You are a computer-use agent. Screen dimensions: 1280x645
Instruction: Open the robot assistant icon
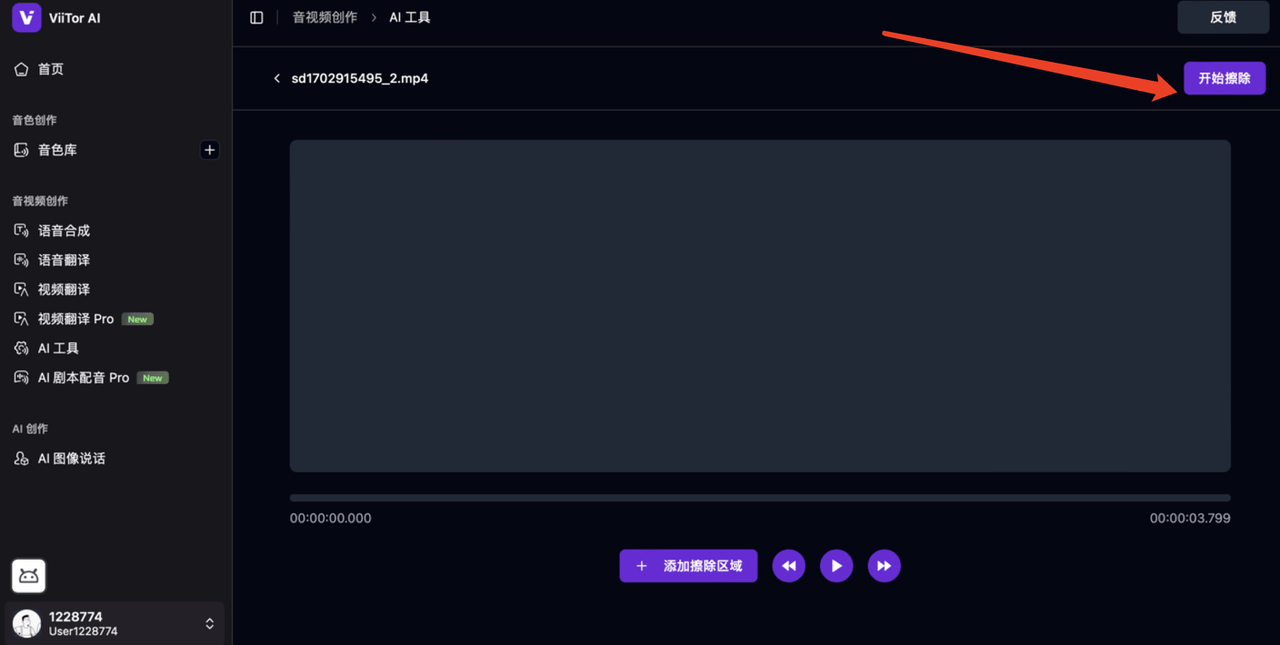point(29,576)
